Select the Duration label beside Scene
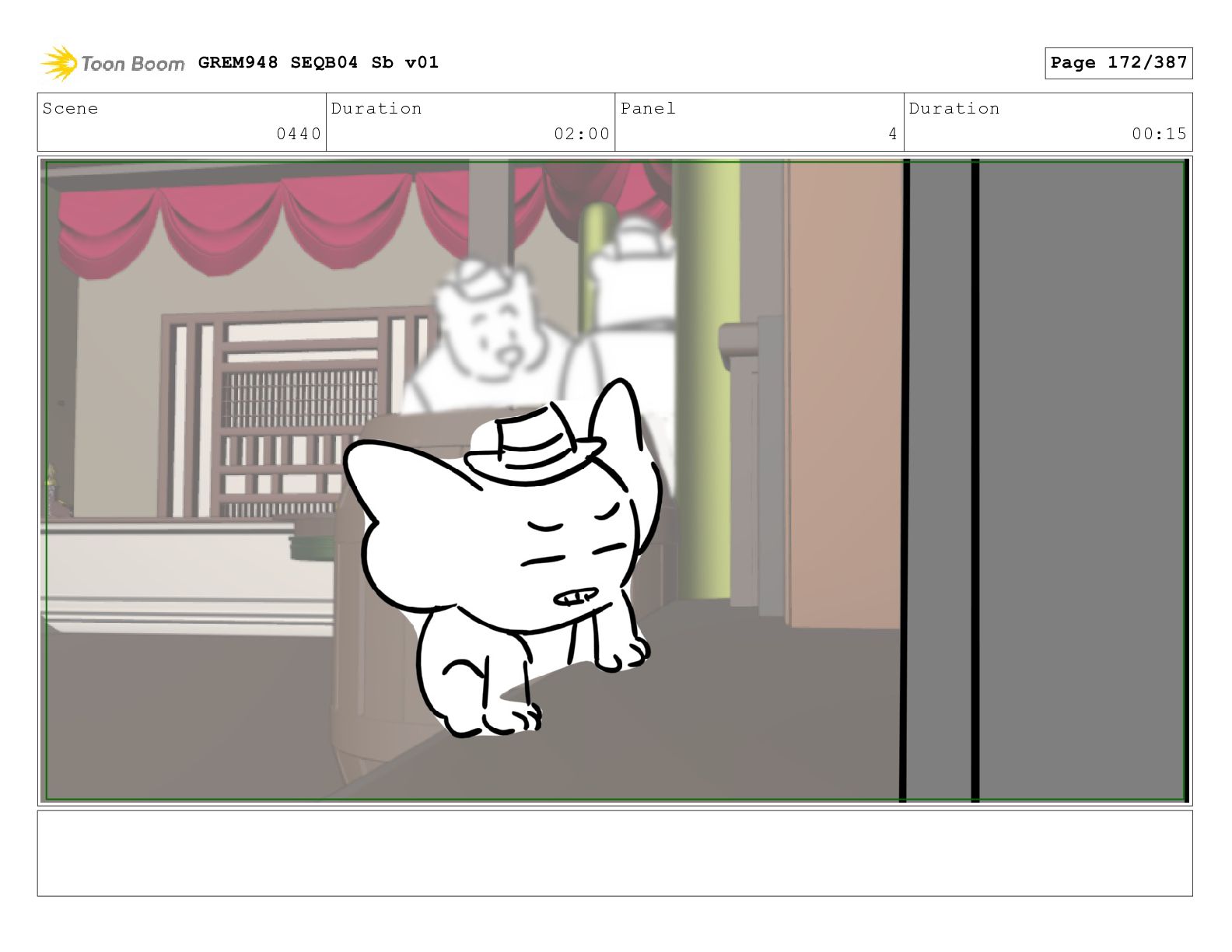 pos(376,108)
